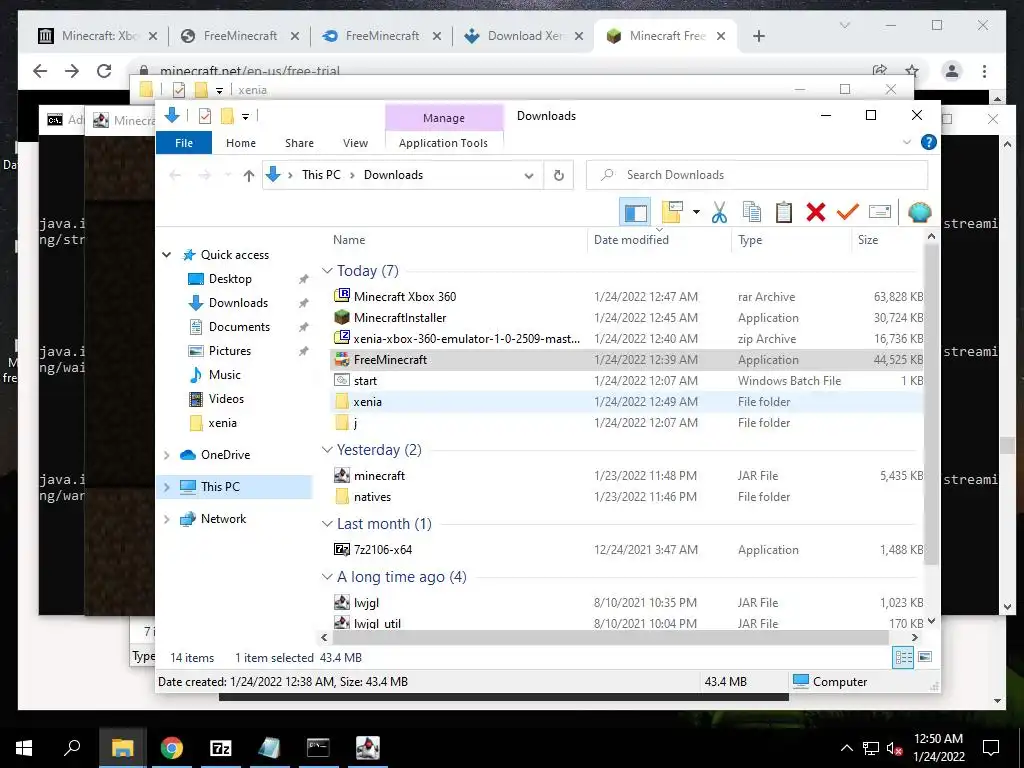Screen dimensions: 1024x768
Task: Open the File menu tab
Action: point(184,142)
